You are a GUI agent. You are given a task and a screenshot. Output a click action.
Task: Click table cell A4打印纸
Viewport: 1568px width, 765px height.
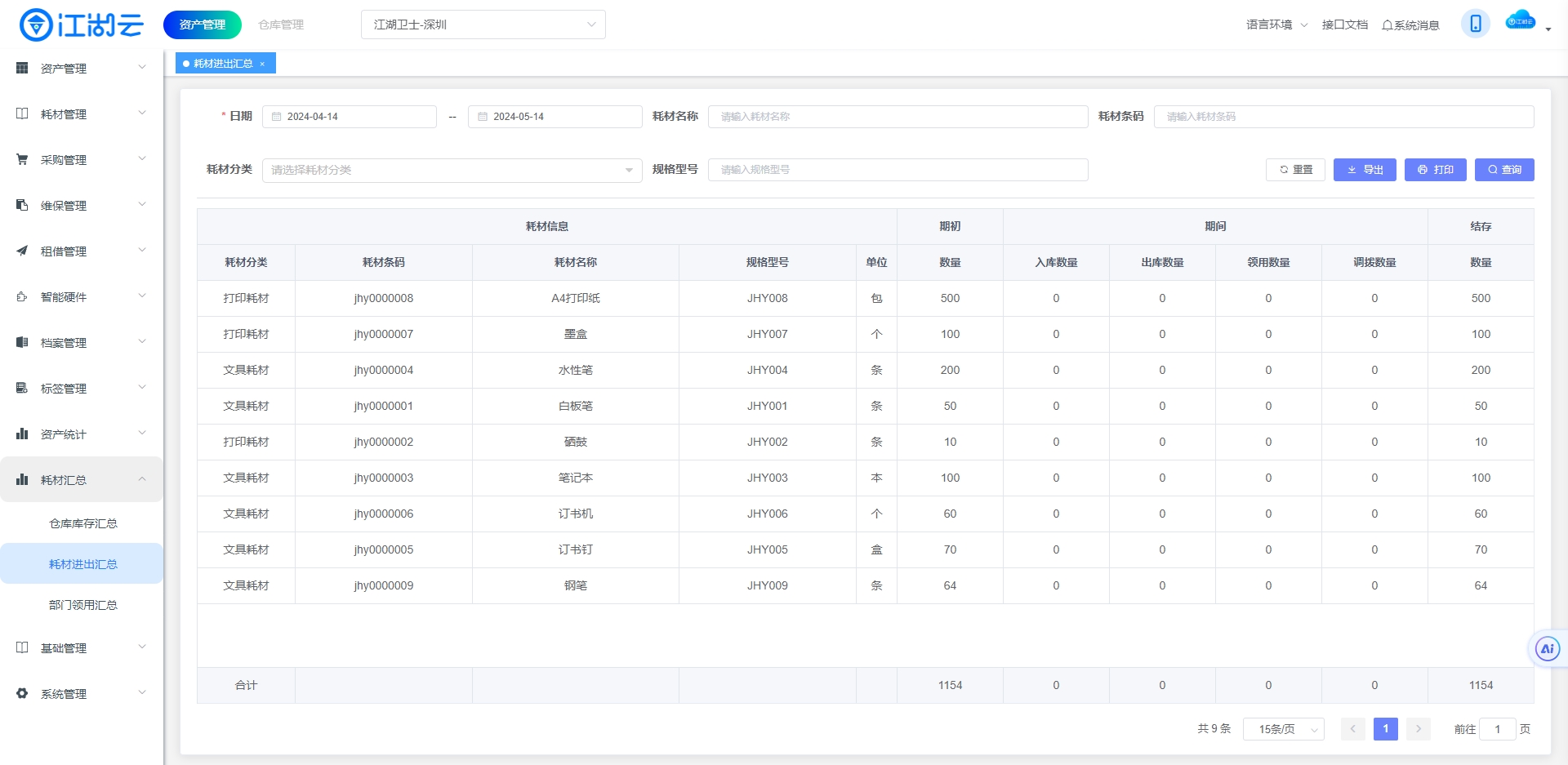(x=576, y=298)
